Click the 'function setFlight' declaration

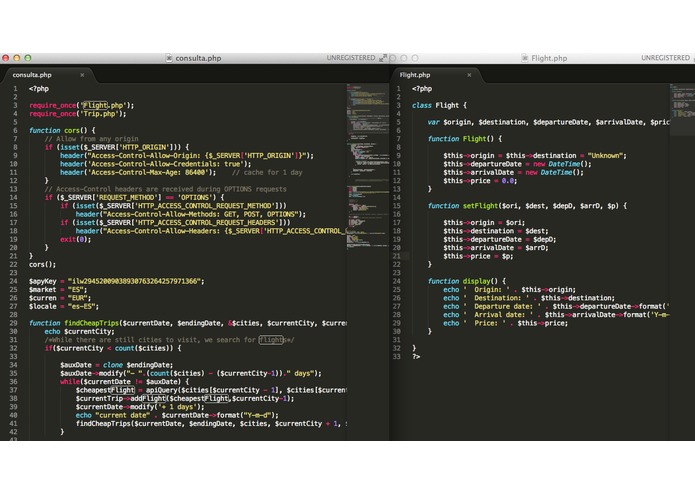click(x=527, y=206)
